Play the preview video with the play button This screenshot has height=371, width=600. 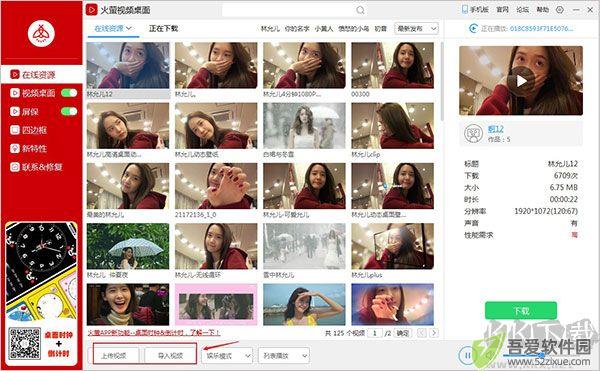coord(521,81)
